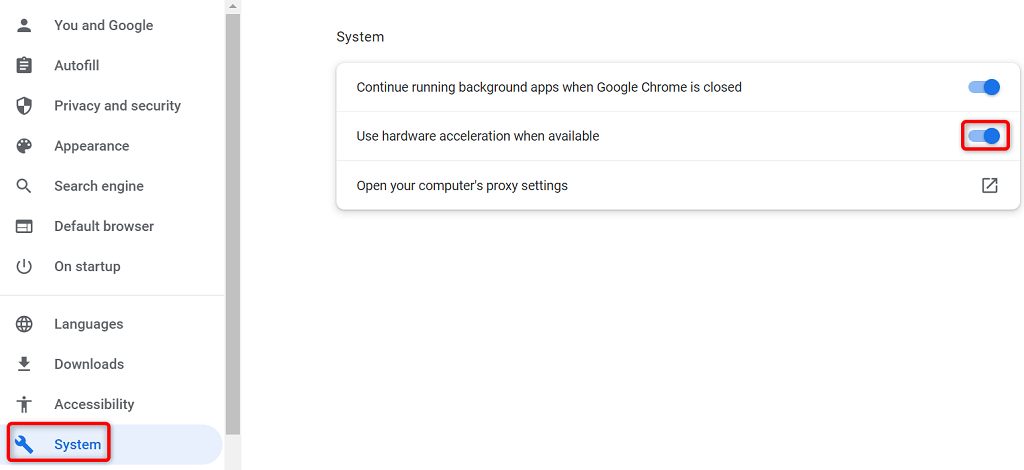This screenshot has width=1024, height=470.
Task: Click the Downloads arrow icon
Action: click(x=25, y=364)
